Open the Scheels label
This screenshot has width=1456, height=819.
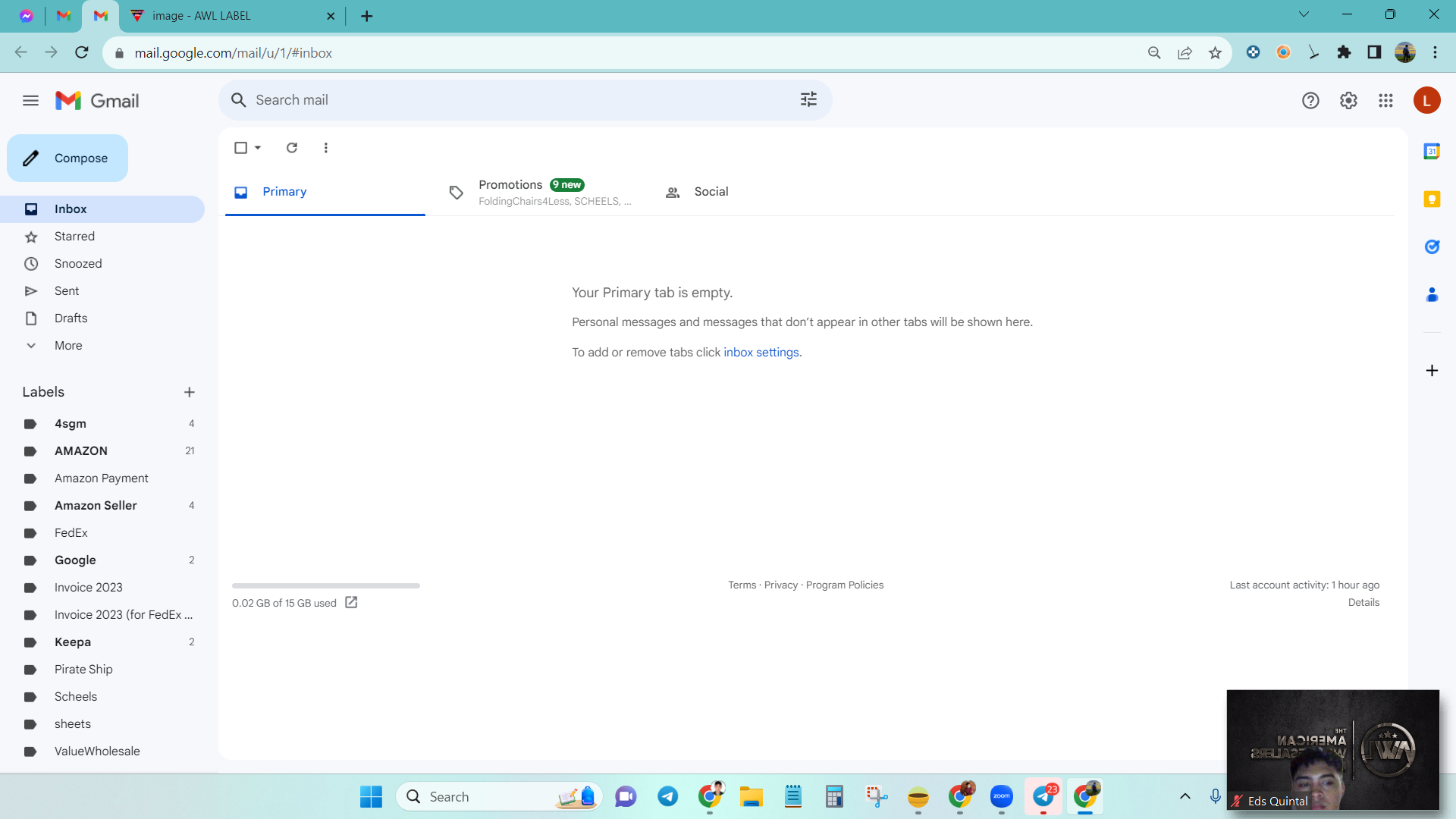[102, 697]
